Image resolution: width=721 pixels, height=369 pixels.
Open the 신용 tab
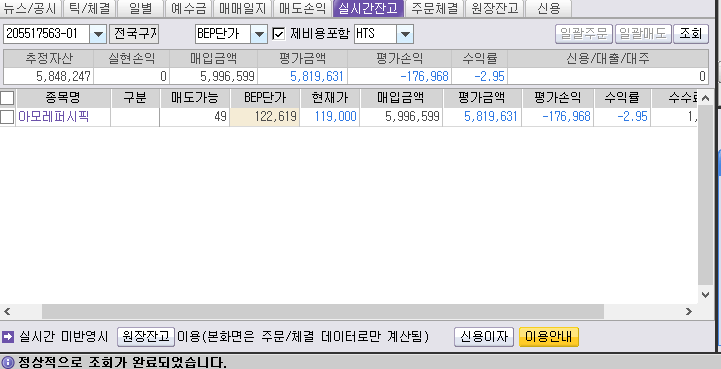[549, 8]
